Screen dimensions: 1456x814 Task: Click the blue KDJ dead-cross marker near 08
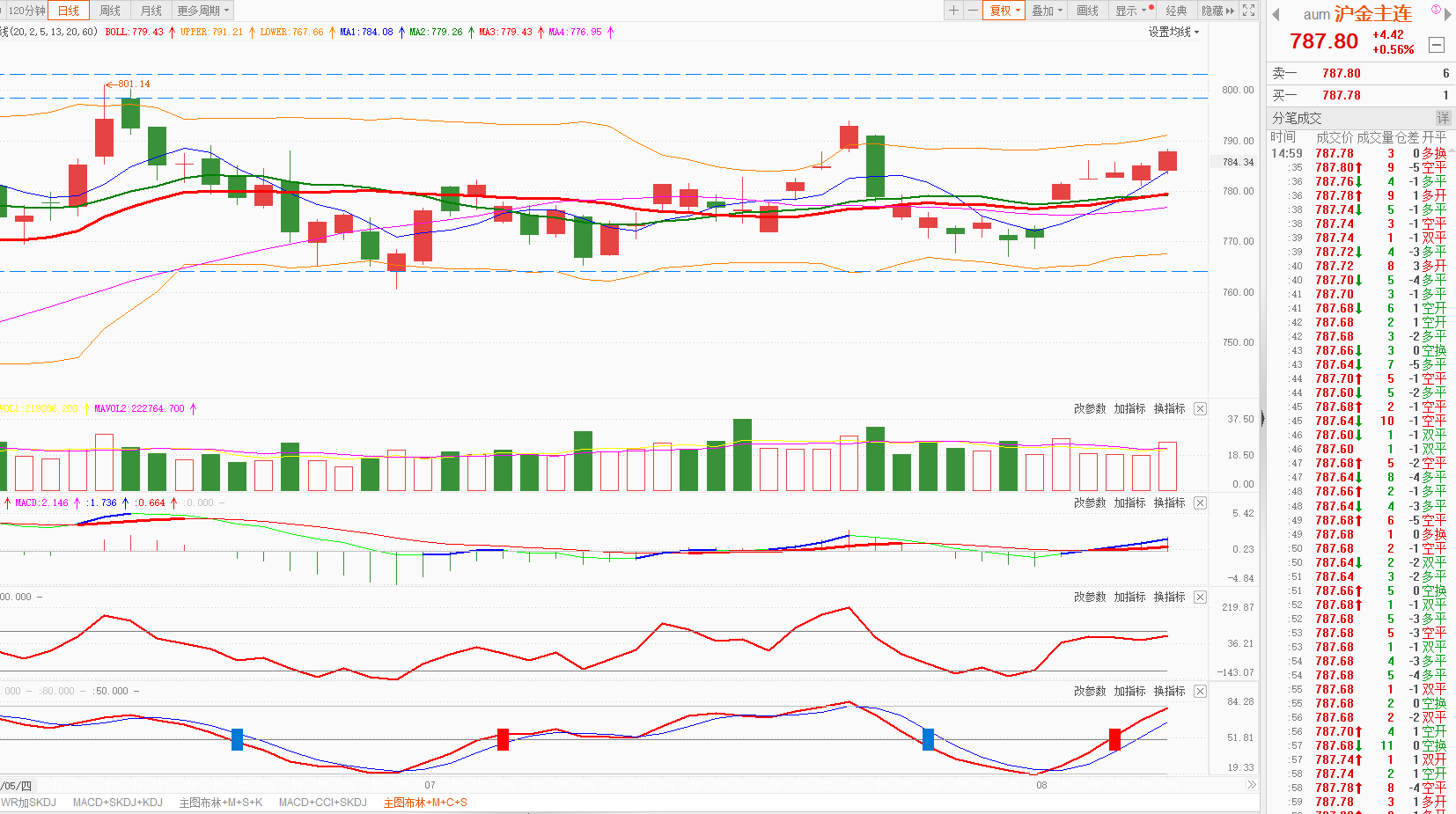(928, 739)
